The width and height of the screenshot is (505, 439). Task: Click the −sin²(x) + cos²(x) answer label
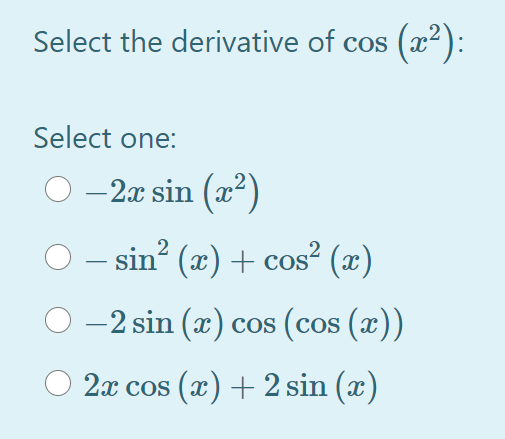[228, 258]
